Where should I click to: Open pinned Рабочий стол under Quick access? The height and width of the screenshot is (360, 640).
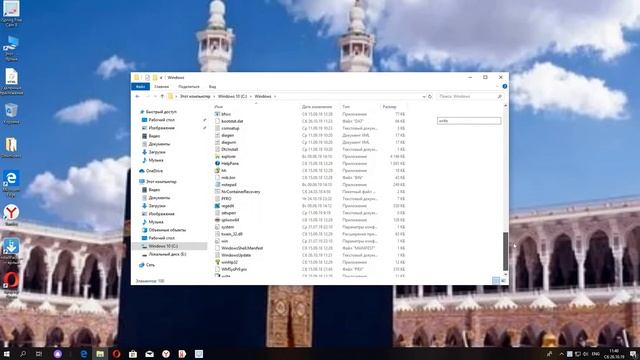click(x=162, y=120)
